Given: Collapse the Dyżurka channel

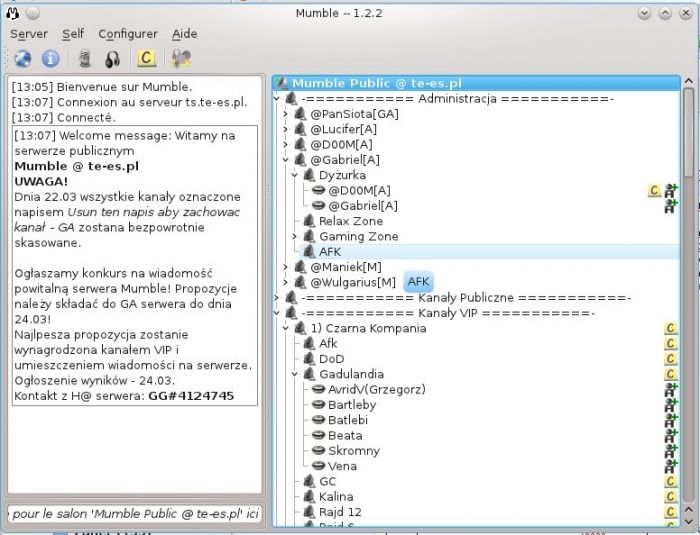Looking at the screenshot, I should pyautogui.click(x=295, y=175).
